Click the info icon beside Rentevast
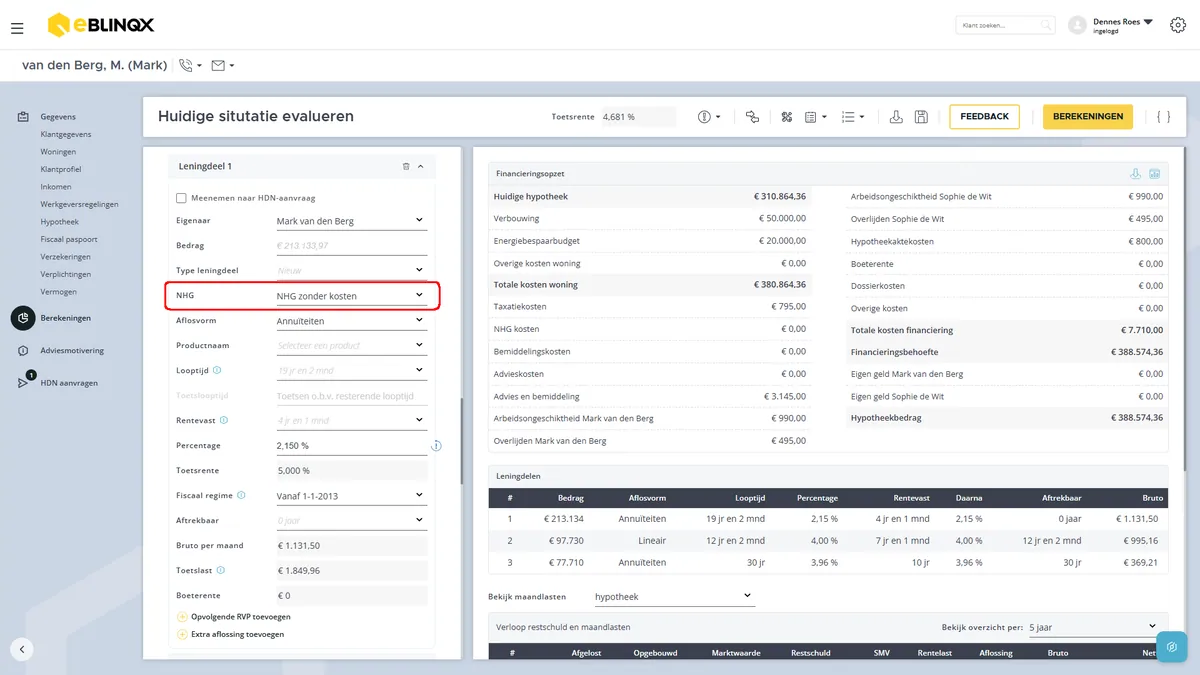Viewport: 1200px width, 675px height. click(224, 421)
